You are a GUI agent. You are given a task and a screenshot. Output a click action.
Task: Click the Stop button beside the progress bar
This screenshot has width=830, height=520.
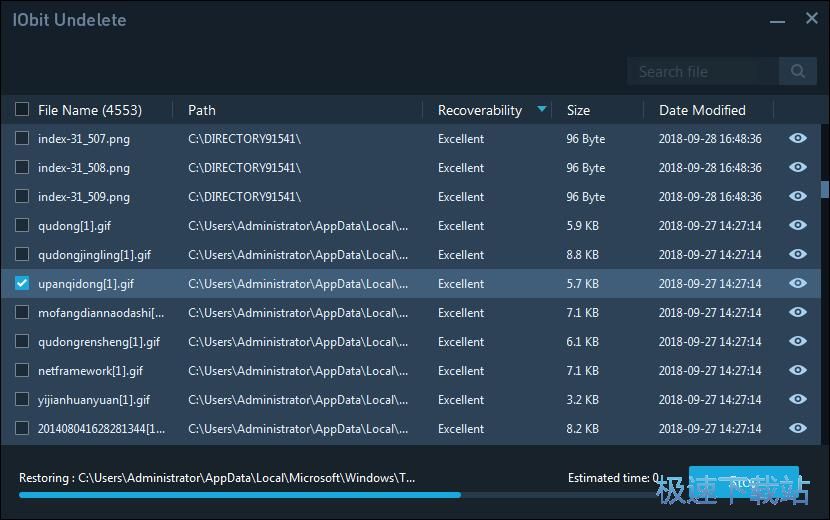coord(743,483)
